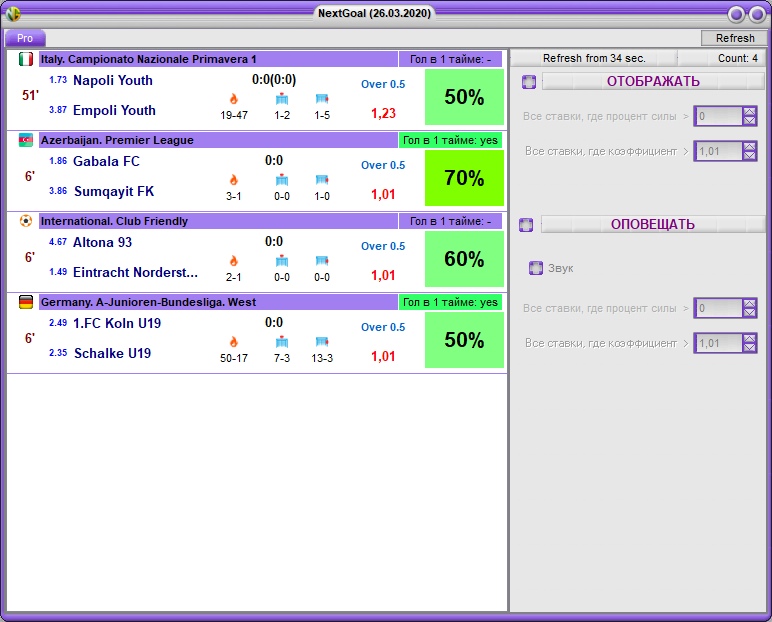The width and height of the screenshot is (772, 622).
Task: Click goal icon above 0-0 in Gabala match
Action: 282,180
